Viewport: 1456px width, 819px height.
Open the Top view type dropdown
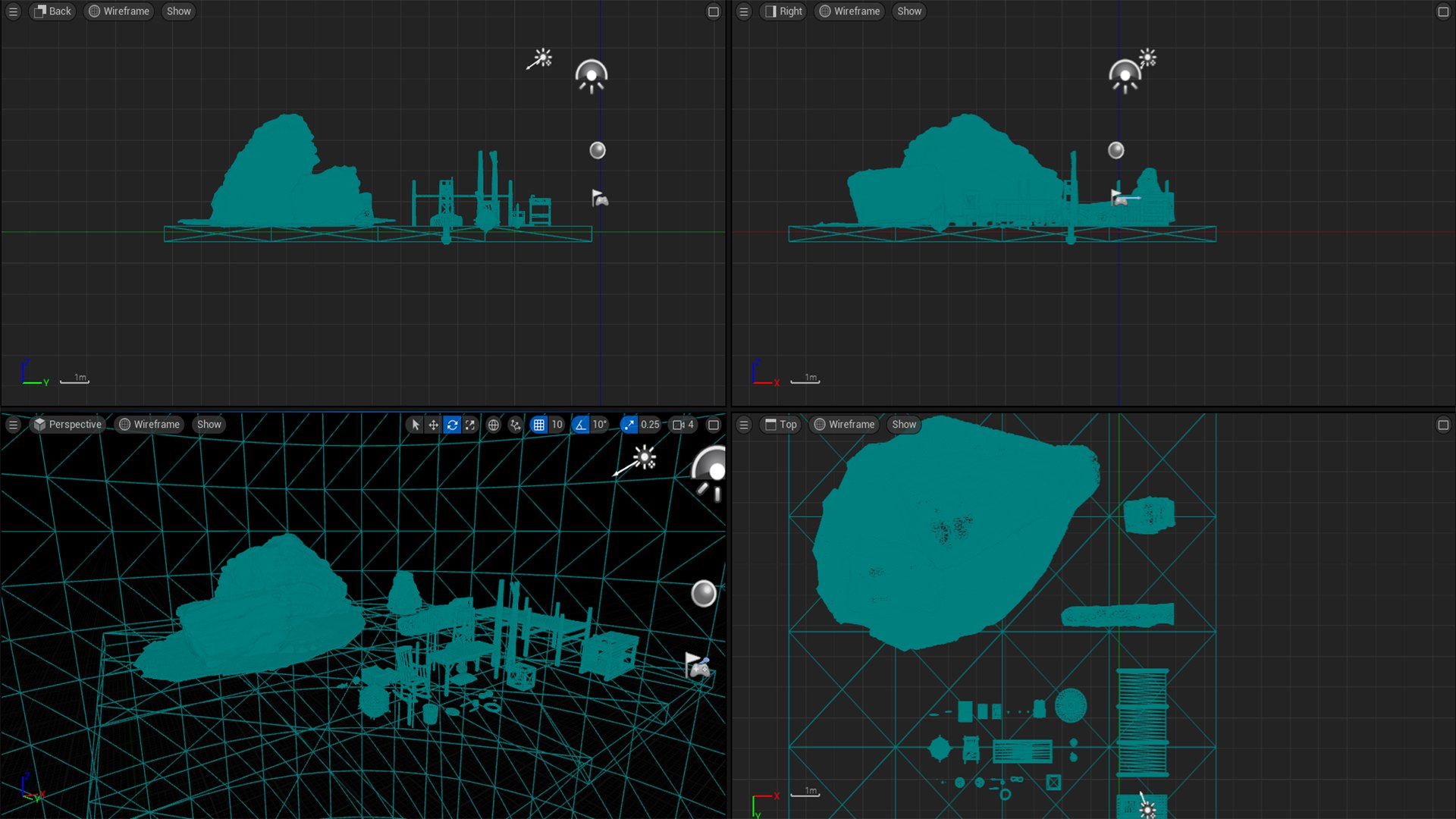click(780, 425)
